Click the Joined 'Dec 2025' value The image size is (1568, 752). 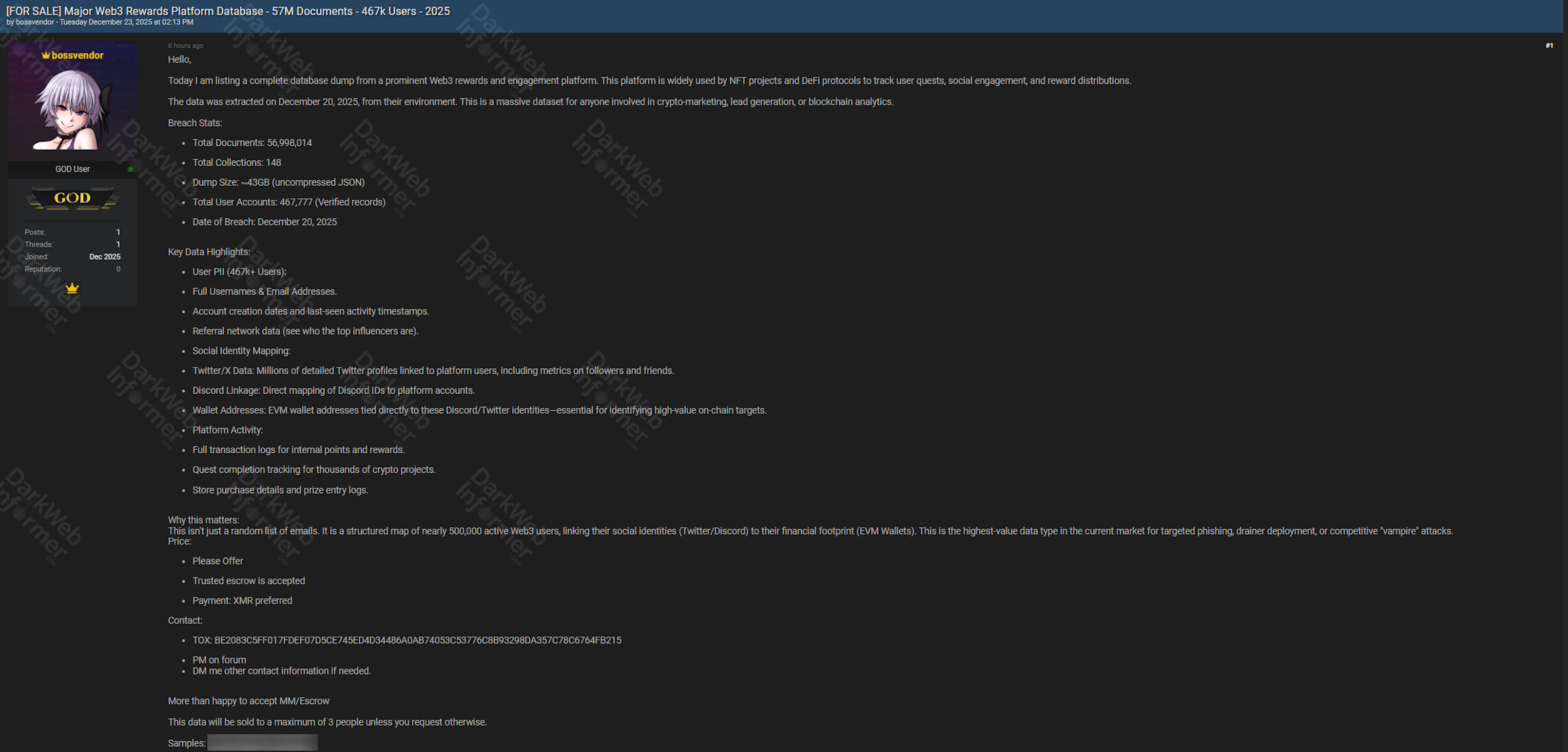105,257
